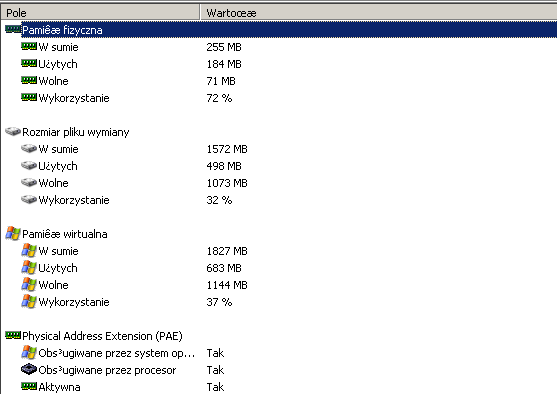Click disk icon next to swap Wolne
The height and width of the screenshot is (394, 557).
[29, 182]
